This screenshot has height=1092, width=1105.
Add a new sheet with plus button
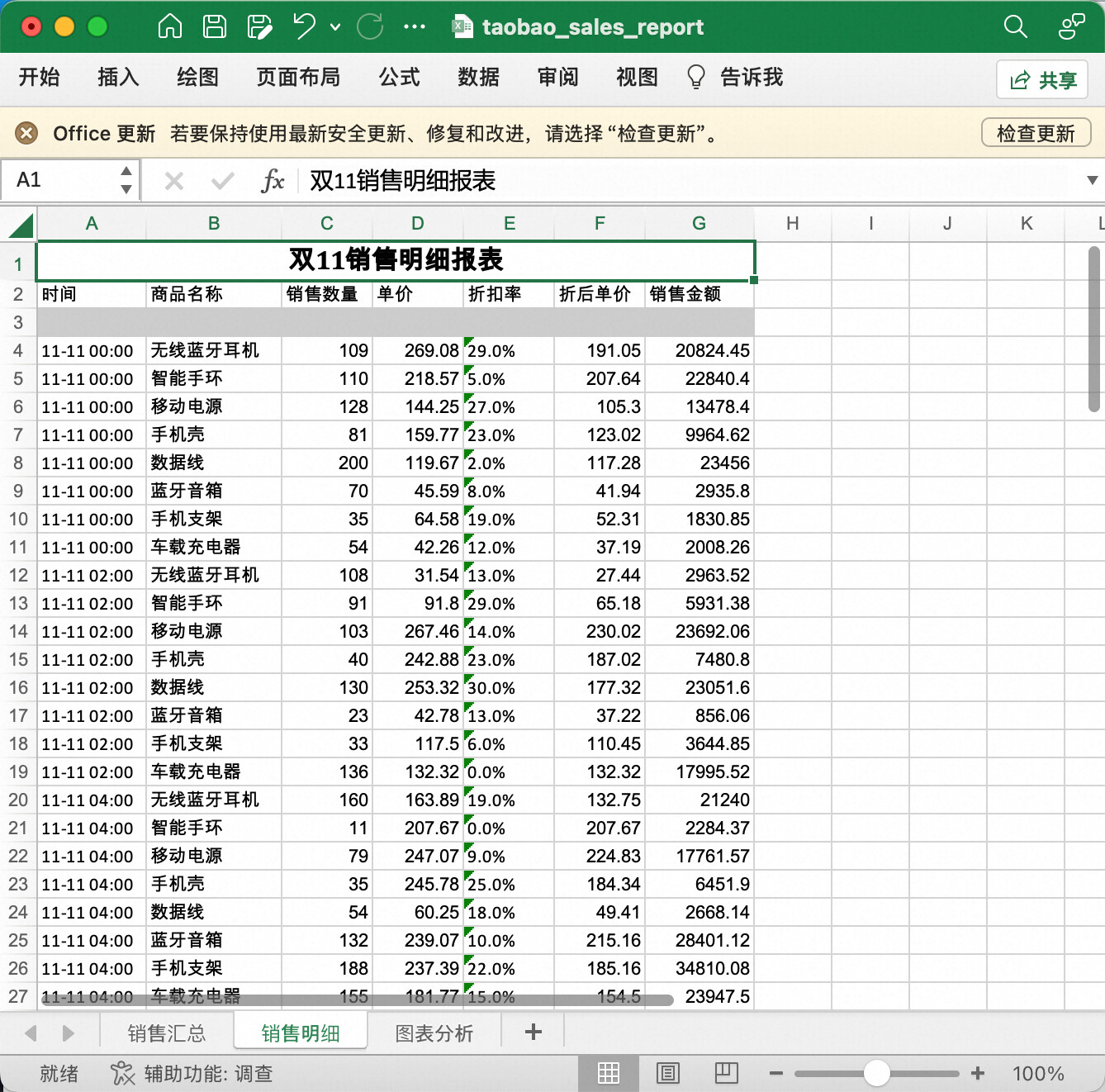coord(534,1032)
